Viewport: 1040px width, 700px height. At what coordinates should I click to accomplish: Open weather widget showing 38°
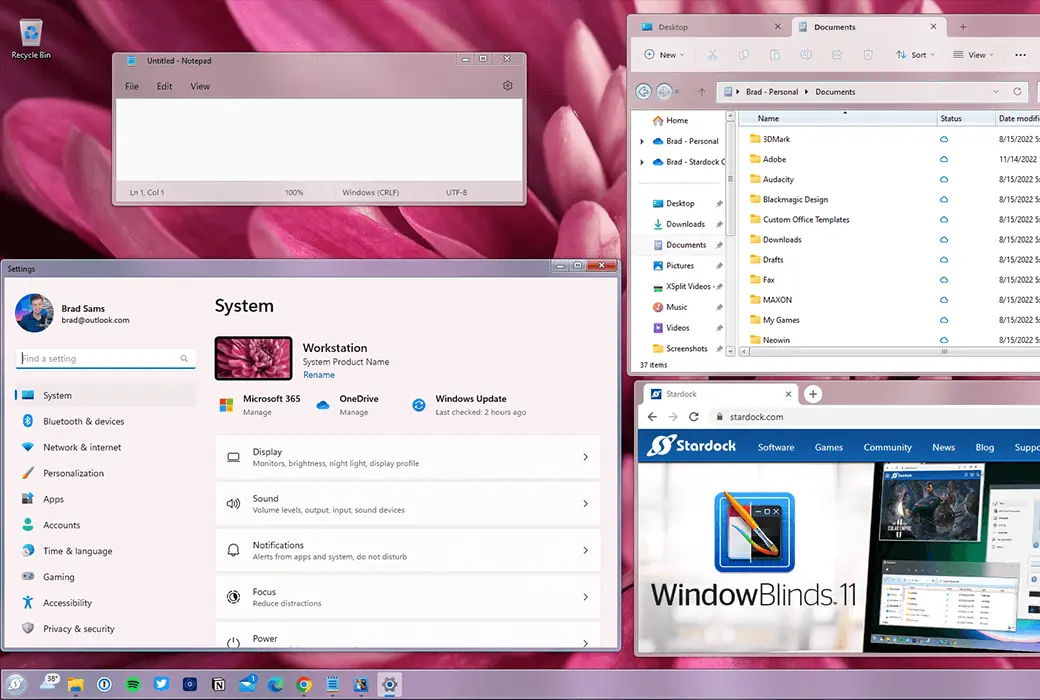50,683
